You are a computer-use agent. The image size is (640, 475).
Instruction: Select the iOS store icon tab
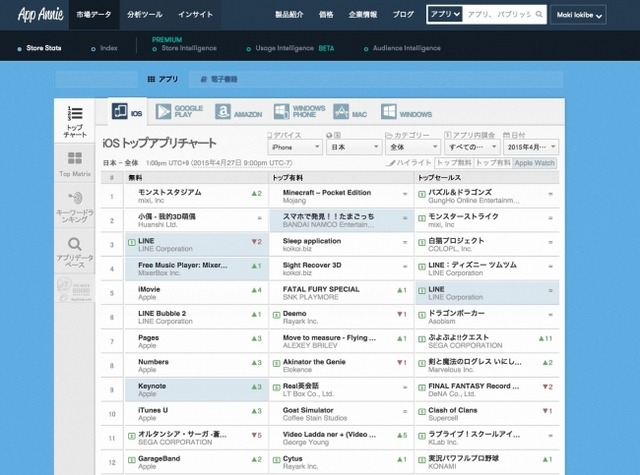click(x=120, y=111)
